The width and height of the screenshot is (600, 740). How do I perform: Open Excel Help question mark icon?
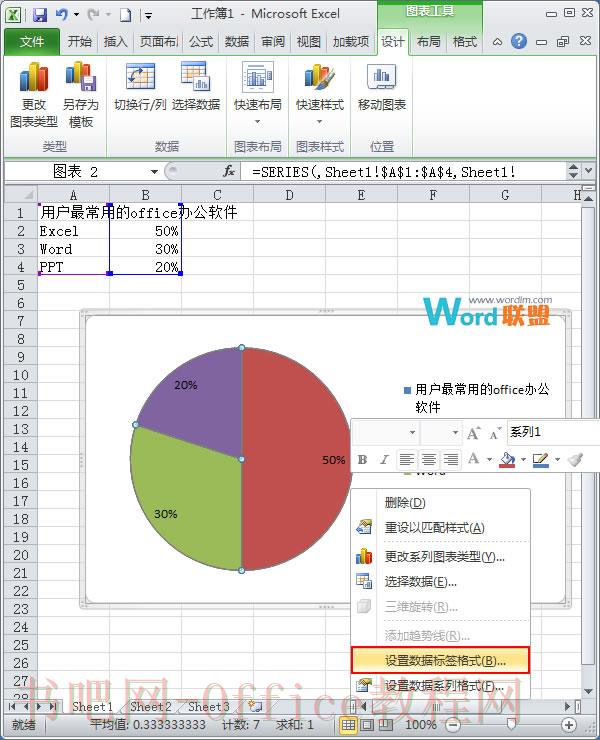coord(518,42)
